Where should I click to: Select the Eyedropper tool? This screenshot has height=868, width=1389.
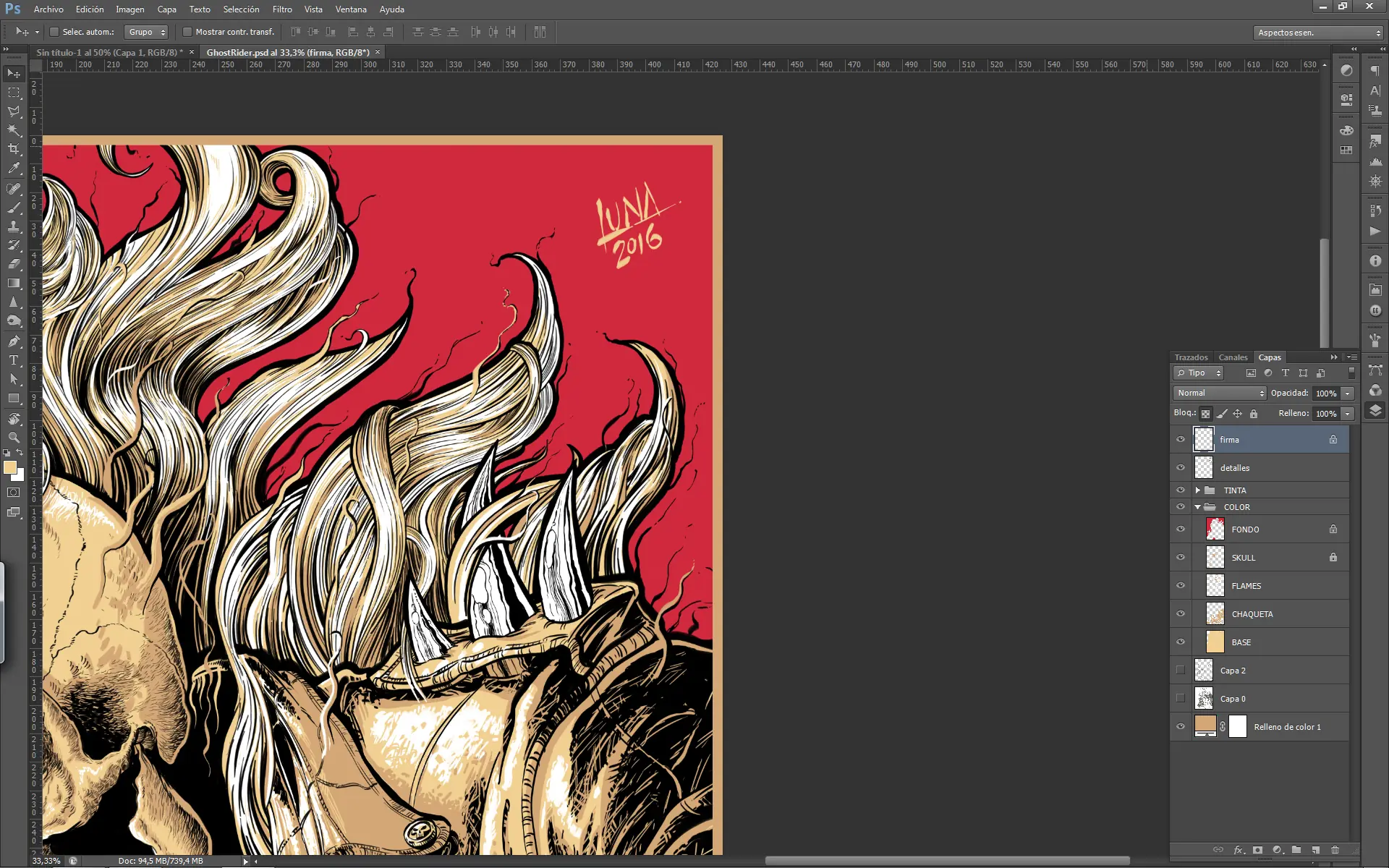coord(14,168)
